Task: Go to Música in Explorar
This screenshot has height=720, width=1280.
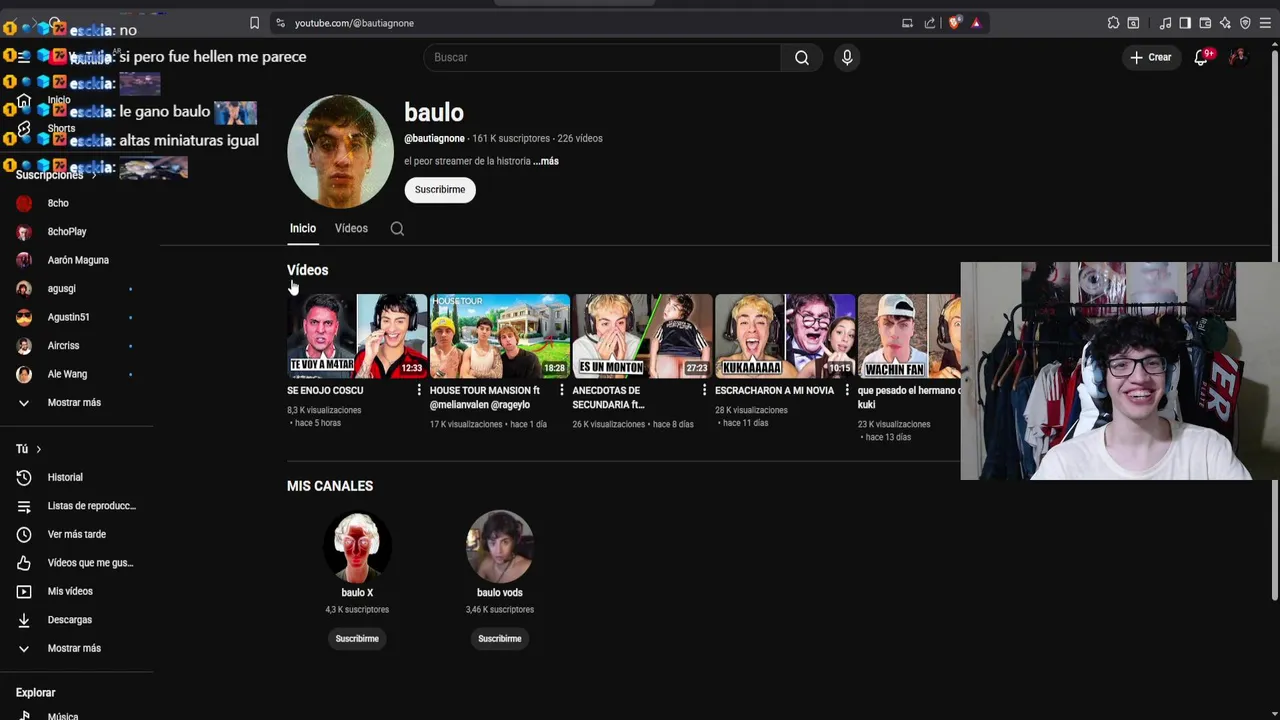Action: click(x=76, y=715)
